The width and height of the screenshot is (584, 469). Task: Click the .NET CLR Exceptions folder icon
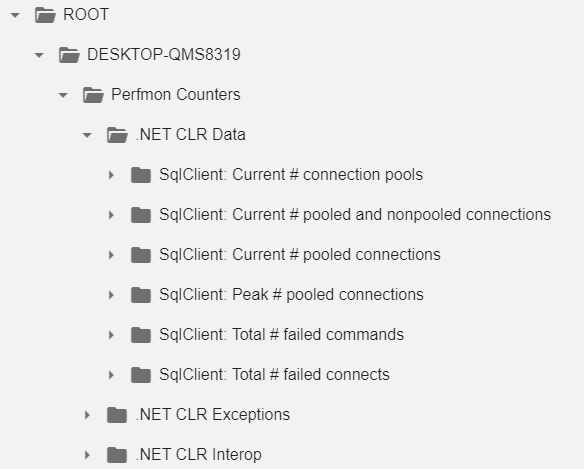pyautogui.click(x=117, y=415)
